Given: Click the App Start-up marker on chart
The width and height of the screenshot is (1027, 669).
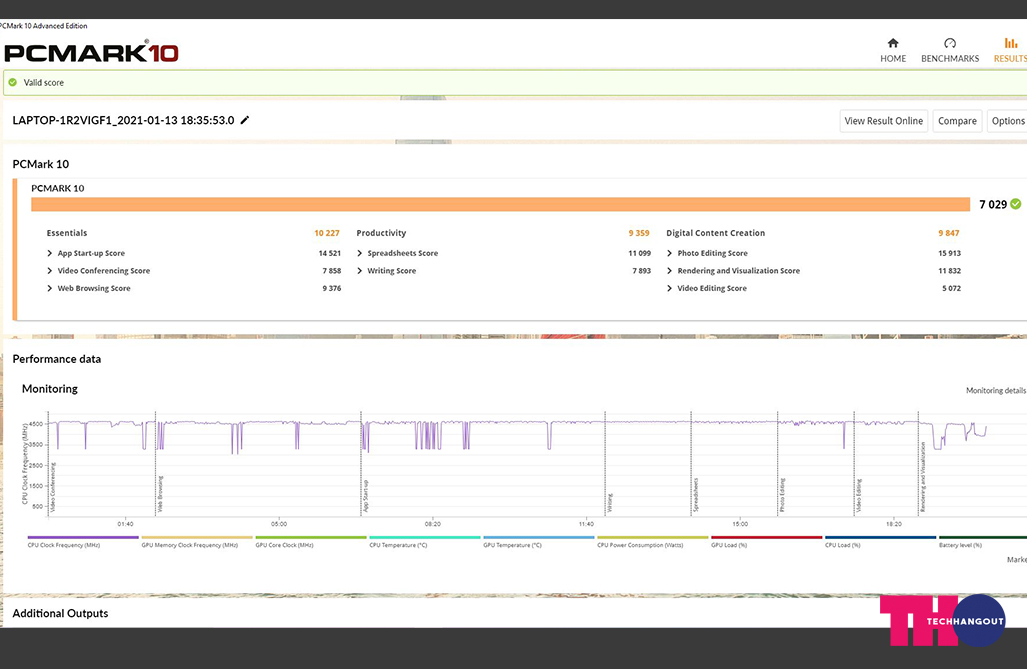Looking at the screenshot, I should pos(366,495).
